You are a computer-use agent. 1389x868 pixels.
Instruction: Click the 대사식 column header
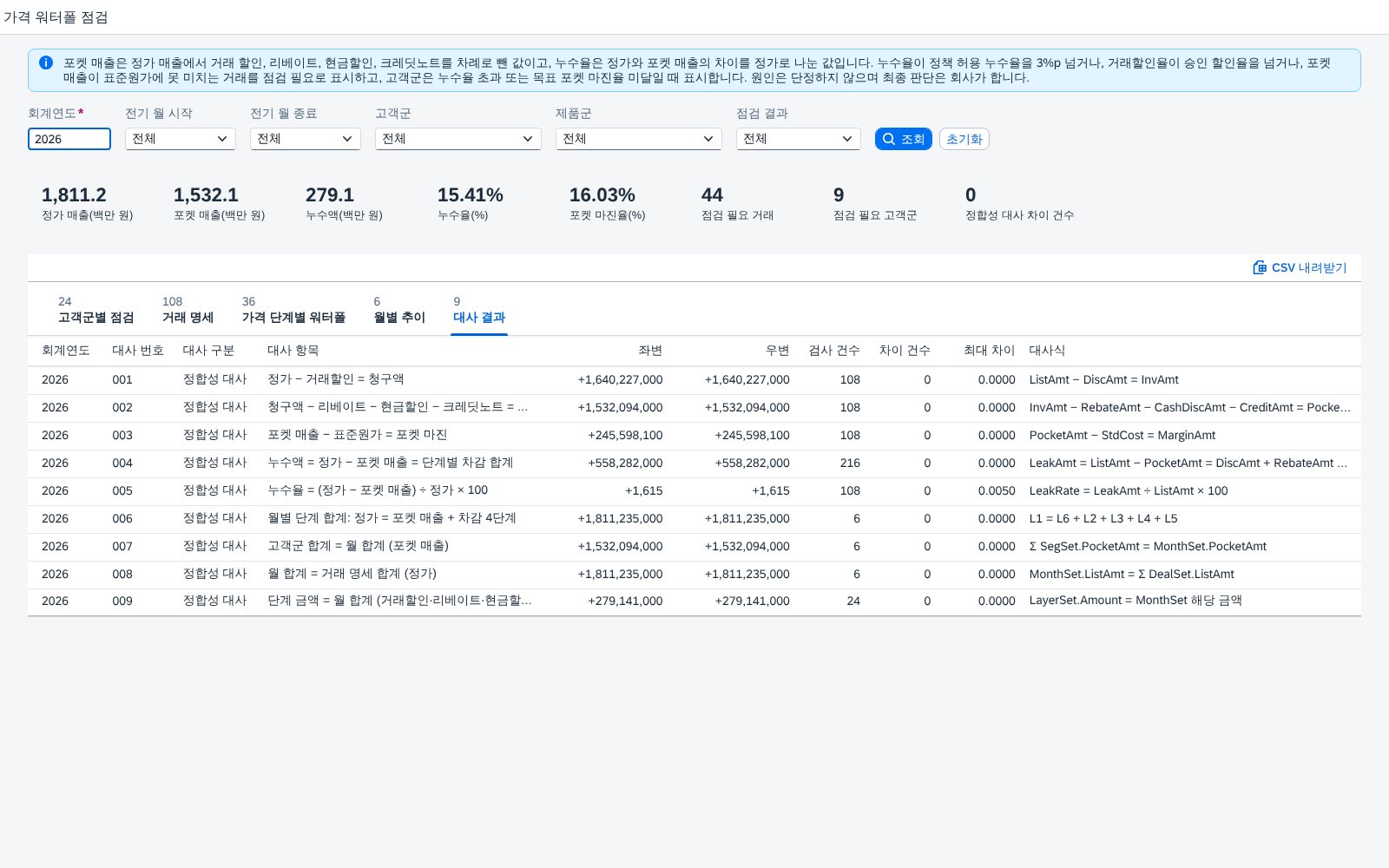tap(1047, 351)
